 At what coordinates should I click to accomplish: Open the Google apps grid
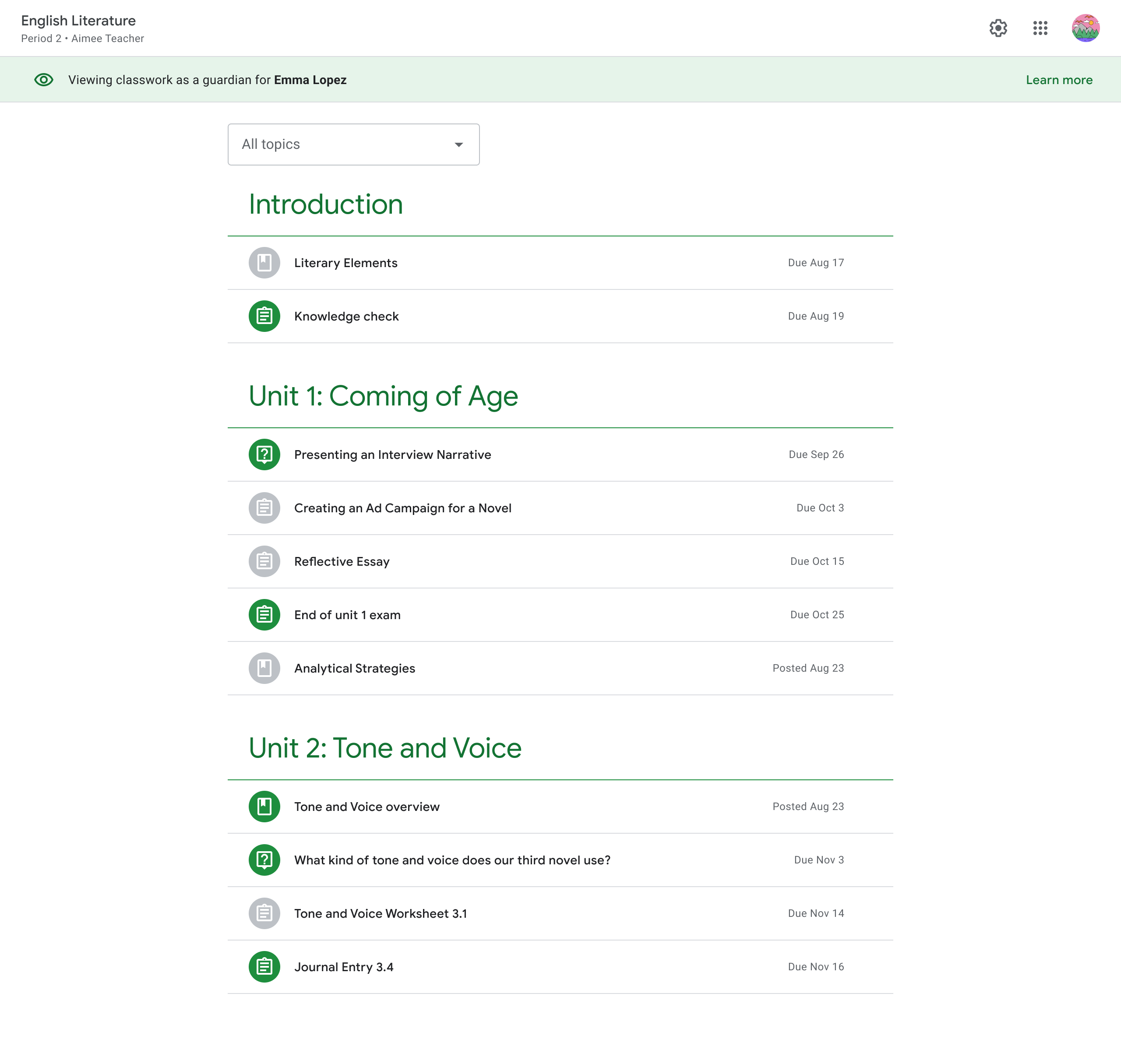click(x=1040, y=28)
